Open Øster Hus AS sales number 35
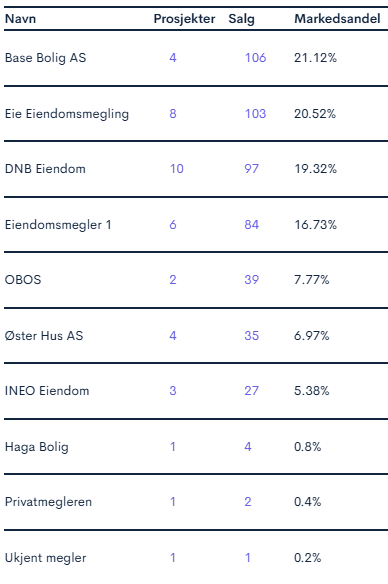The image size is (388, 584). [x=251, y=336]
